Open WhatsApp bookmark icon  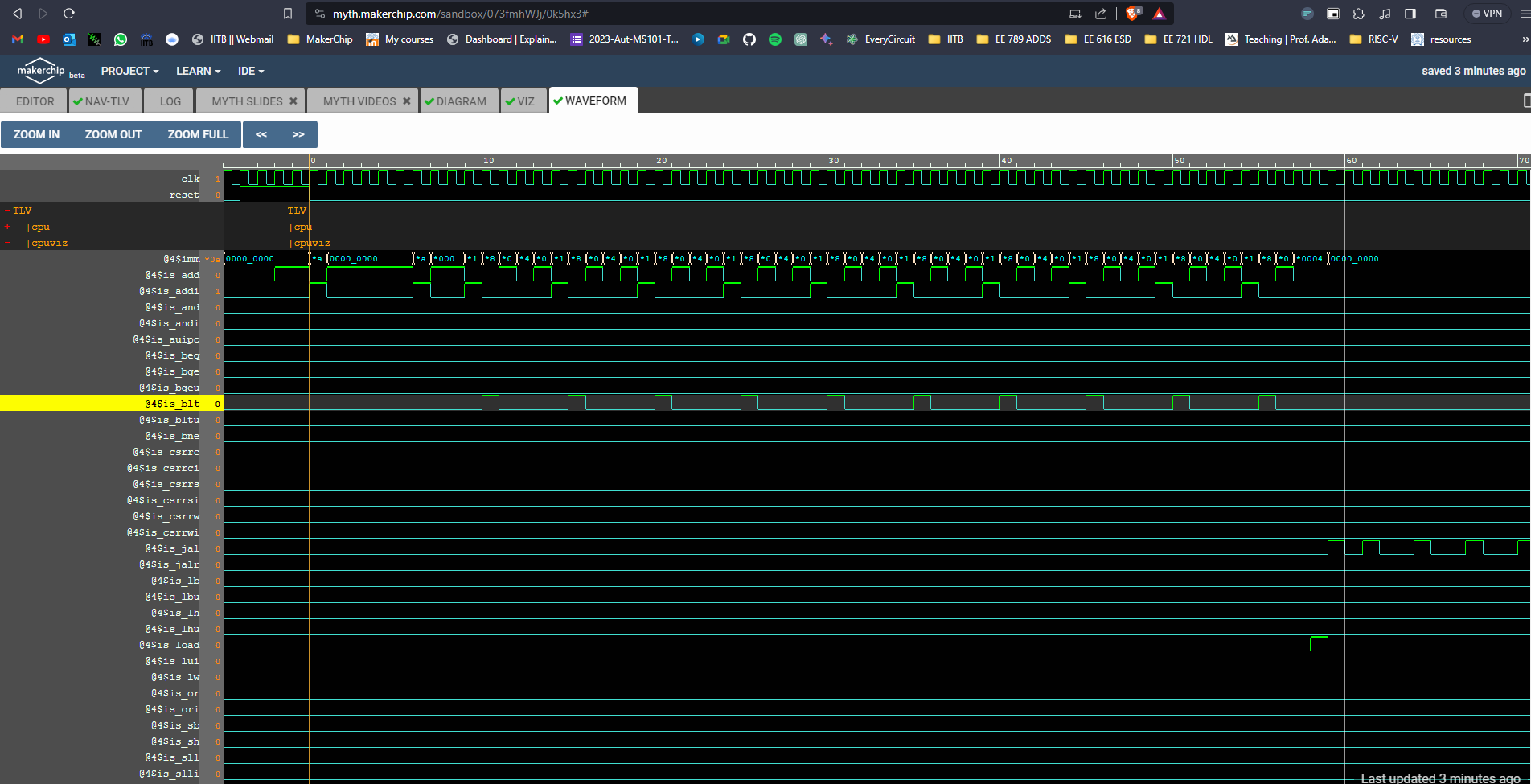[x=121, y=39]
